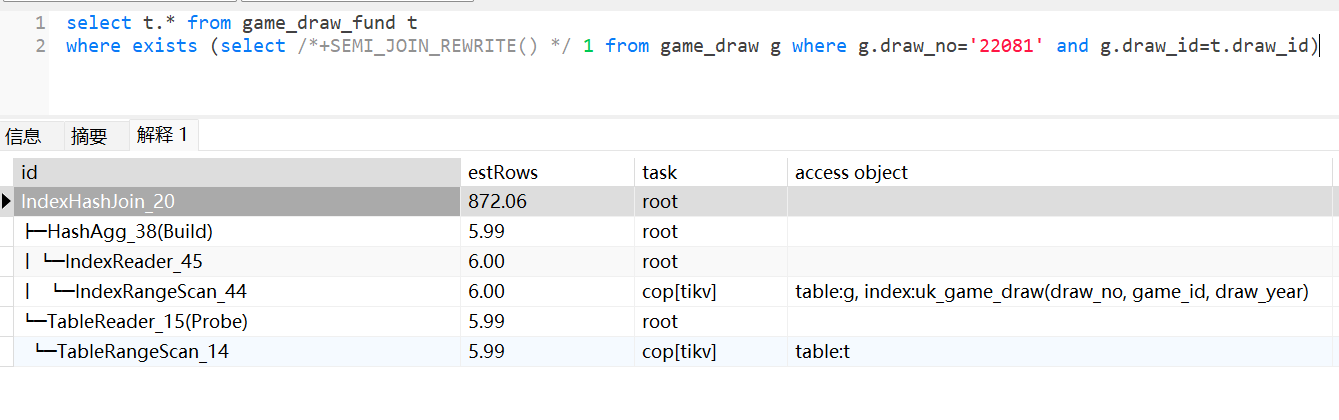Select the IndexHashJoin_20 row
The height and width of the screenshot is (420, 1339).
(x=673, y=201)
